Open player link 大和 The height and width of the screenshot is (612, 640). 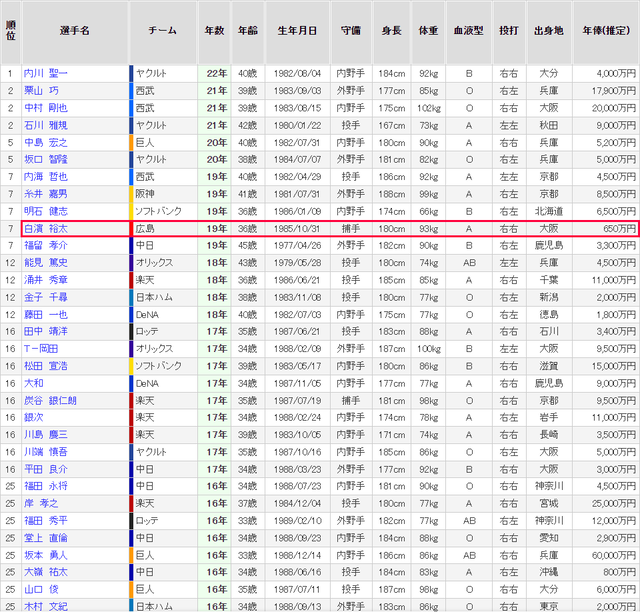(x=34, y=383)
